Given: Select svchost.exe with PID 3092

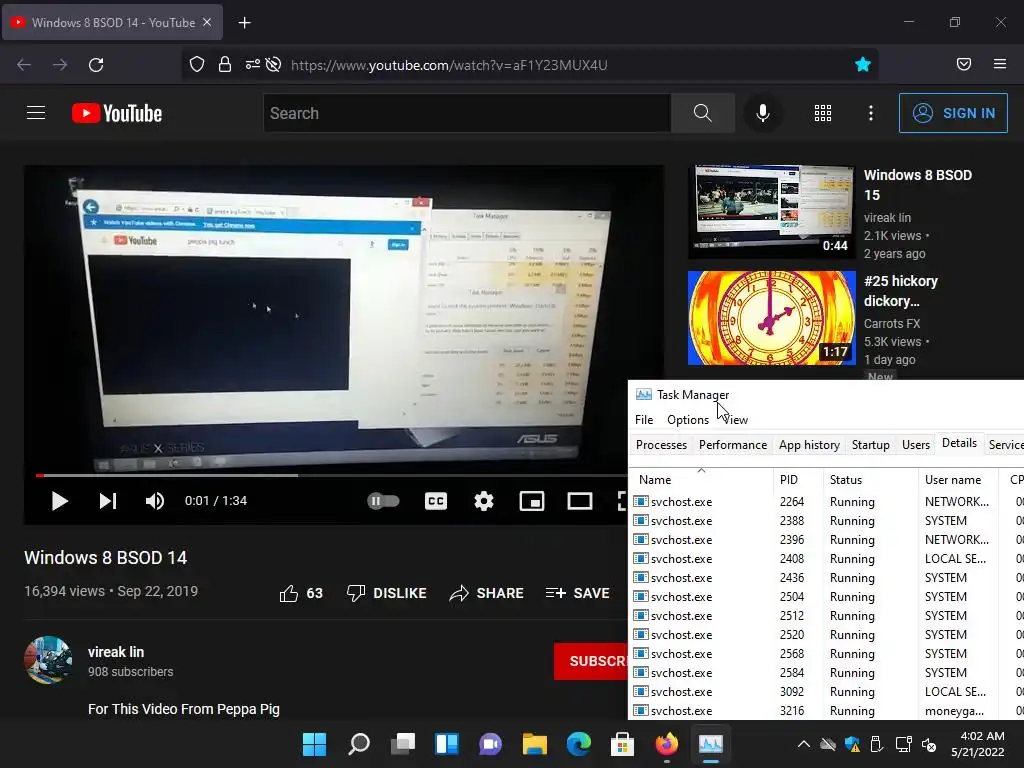Looking at the screenshot, I should coord(826,692).
